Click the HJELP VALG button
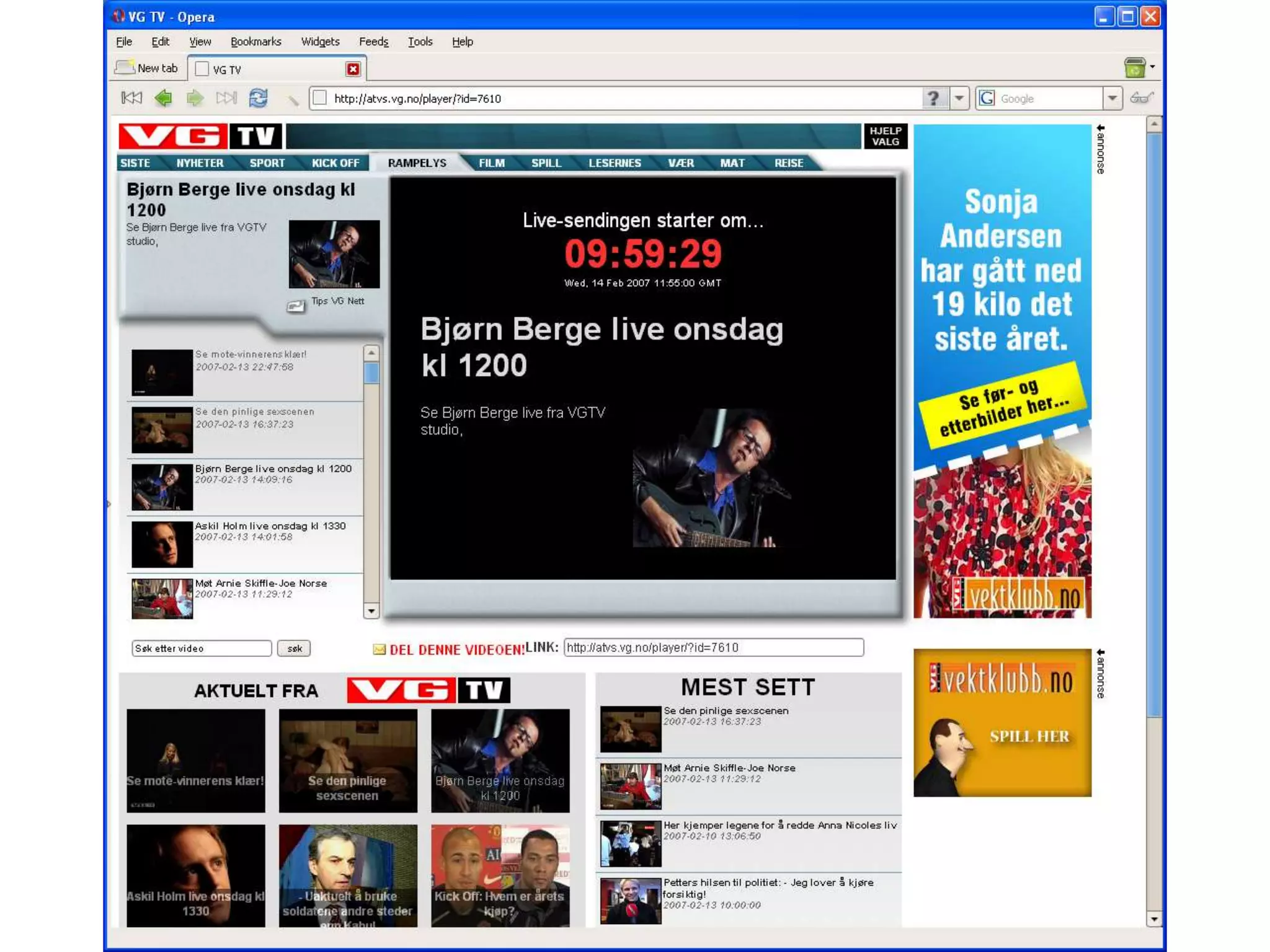Image resolution: width=1270 pixels, height=952 pixels. (885, 136)
